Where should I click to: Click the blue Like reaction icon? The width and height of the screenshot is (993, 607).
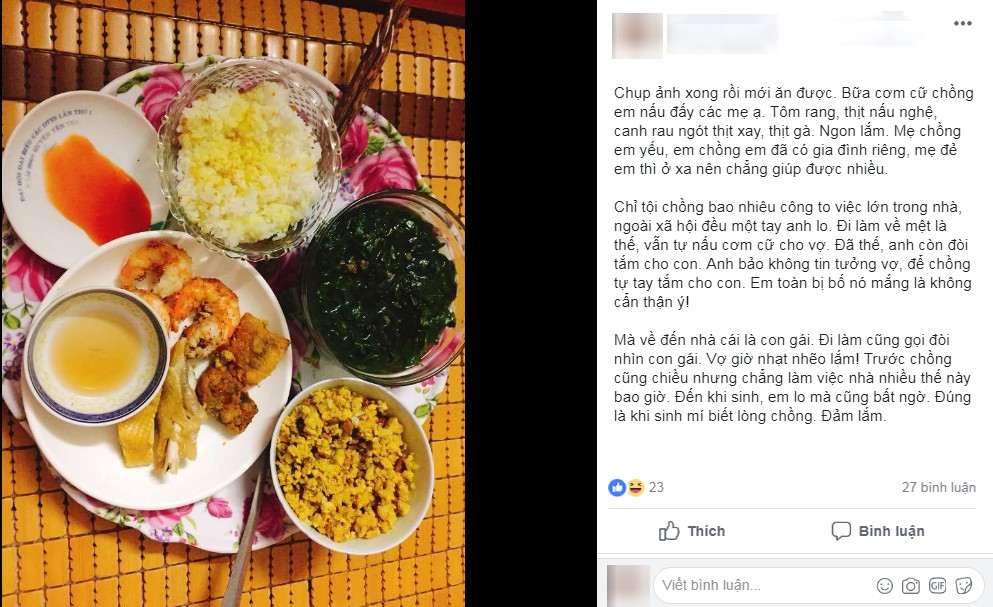(617, 487)
